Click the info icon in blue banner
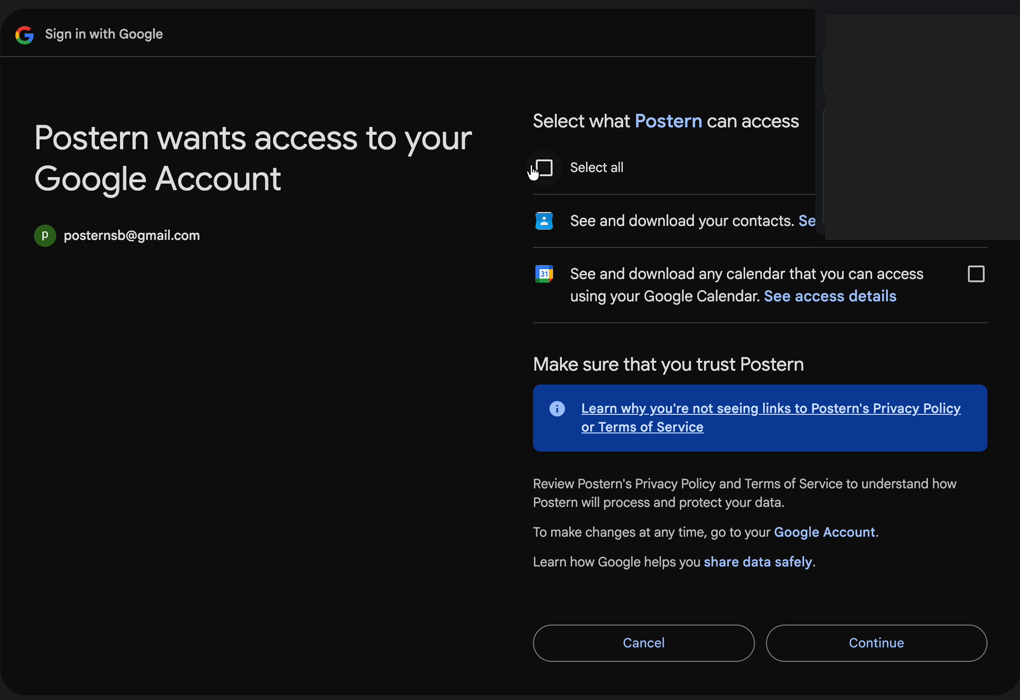This screenshot has width=1020, height=700. pos(557,409)
